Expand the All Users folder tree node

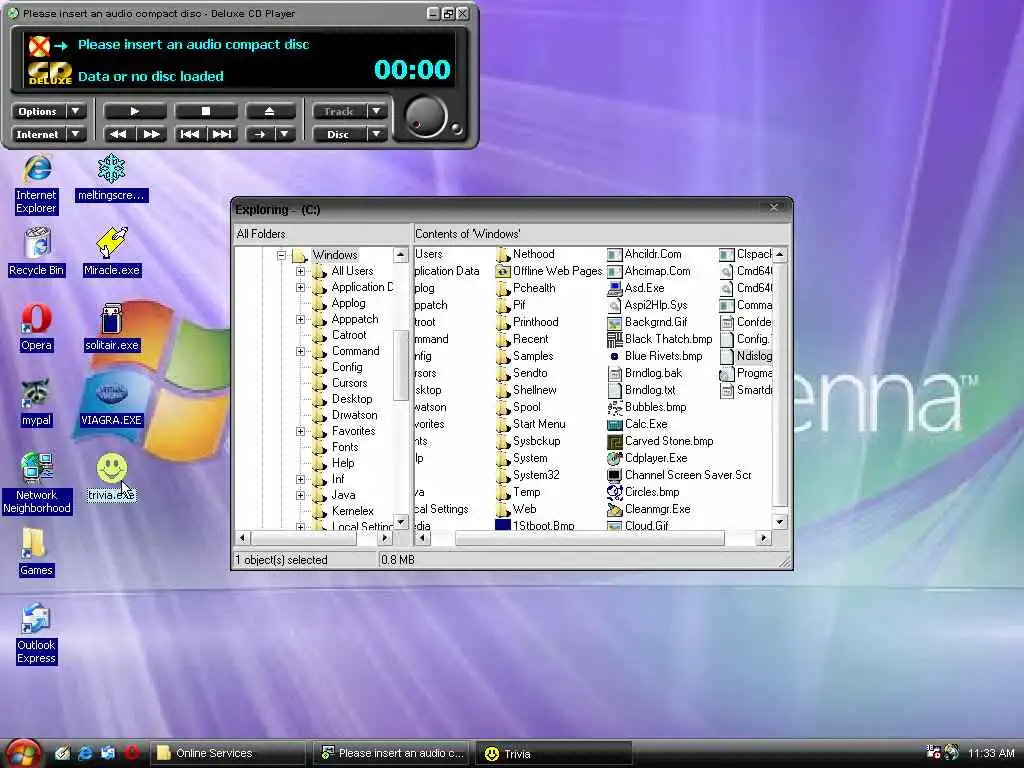300,271
